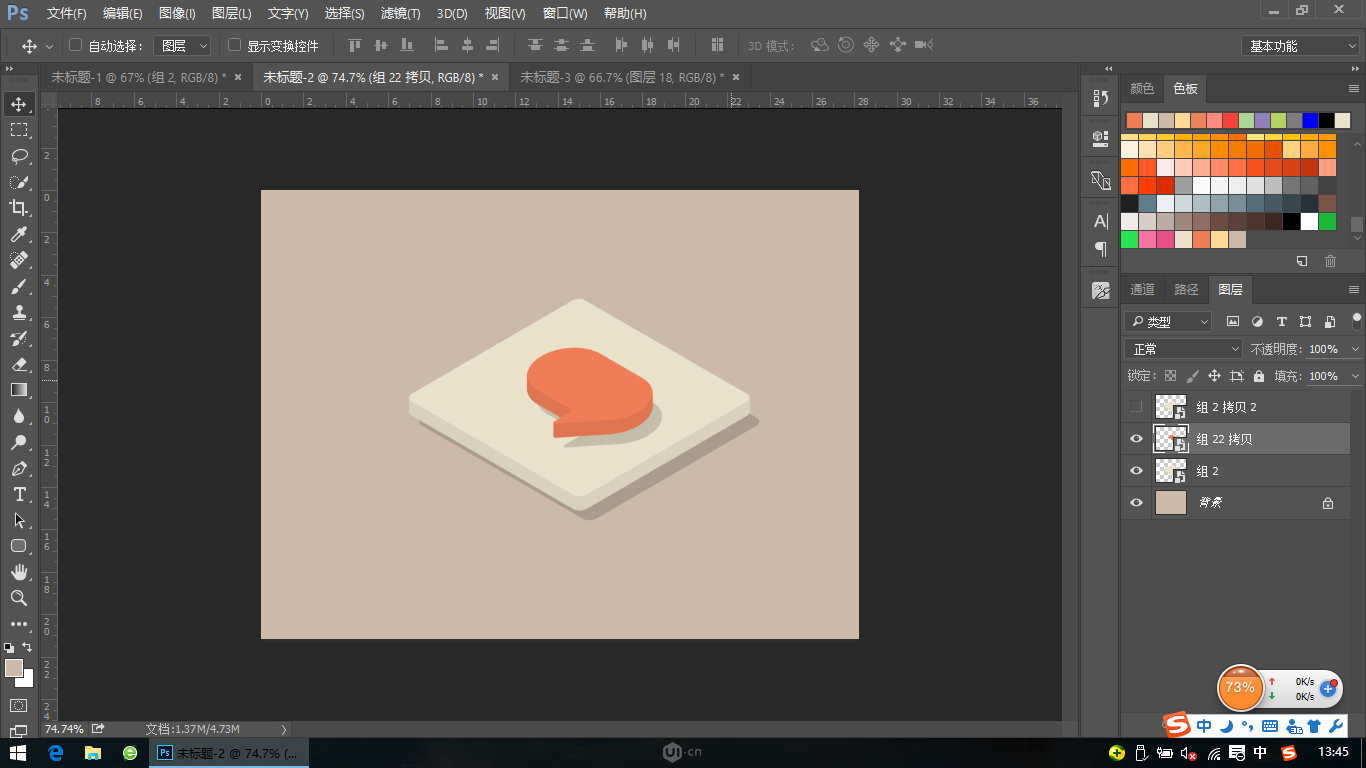Viewport: 1366px width, 768px height.
Task: Open the 正常 blend mode dropdown
Action: coord(1183,349)
